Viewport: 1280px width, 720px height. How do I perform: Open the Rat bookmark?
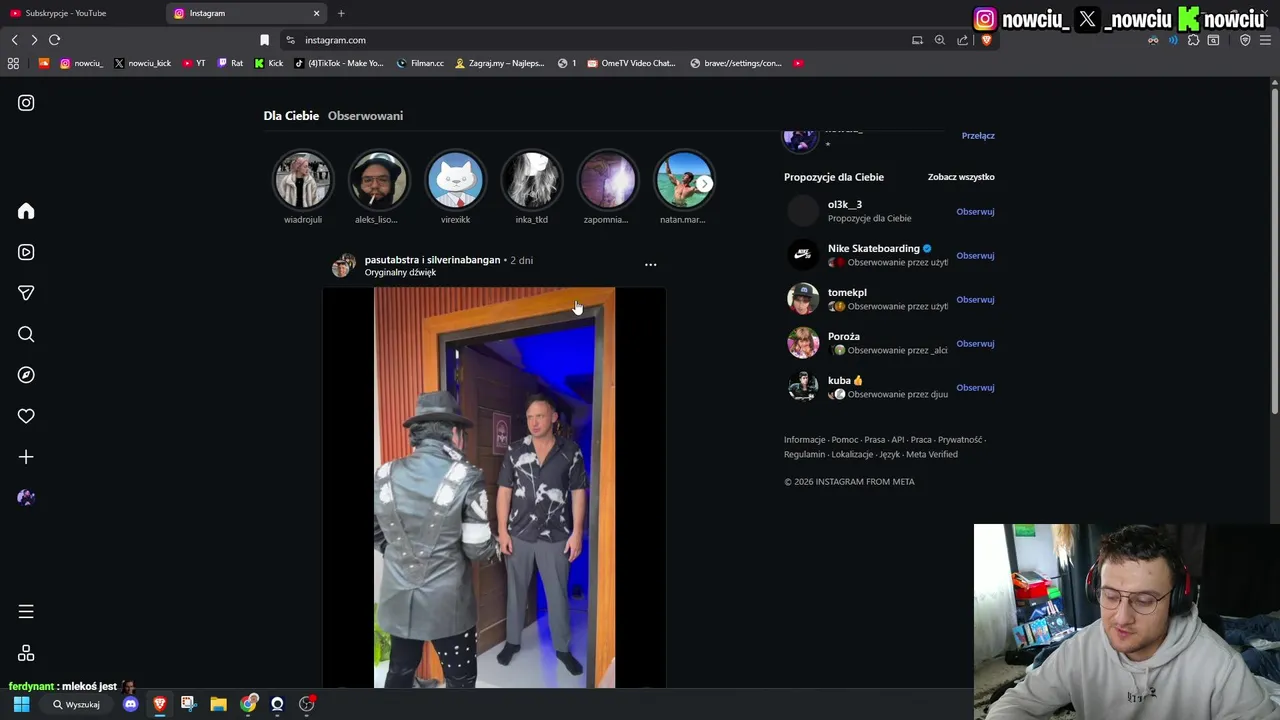click(x=230, y=63)
